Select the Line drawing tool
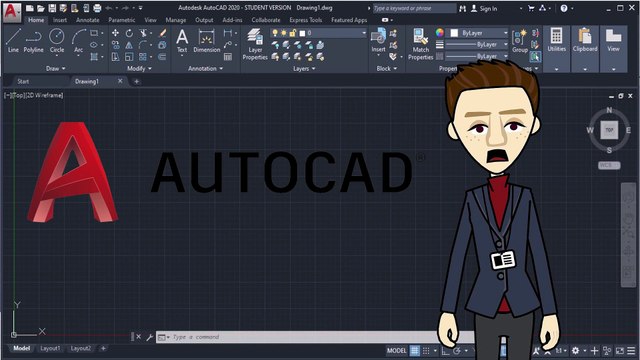Image resolution: width=640 pixels, height=360 pixels. [13, 41]
